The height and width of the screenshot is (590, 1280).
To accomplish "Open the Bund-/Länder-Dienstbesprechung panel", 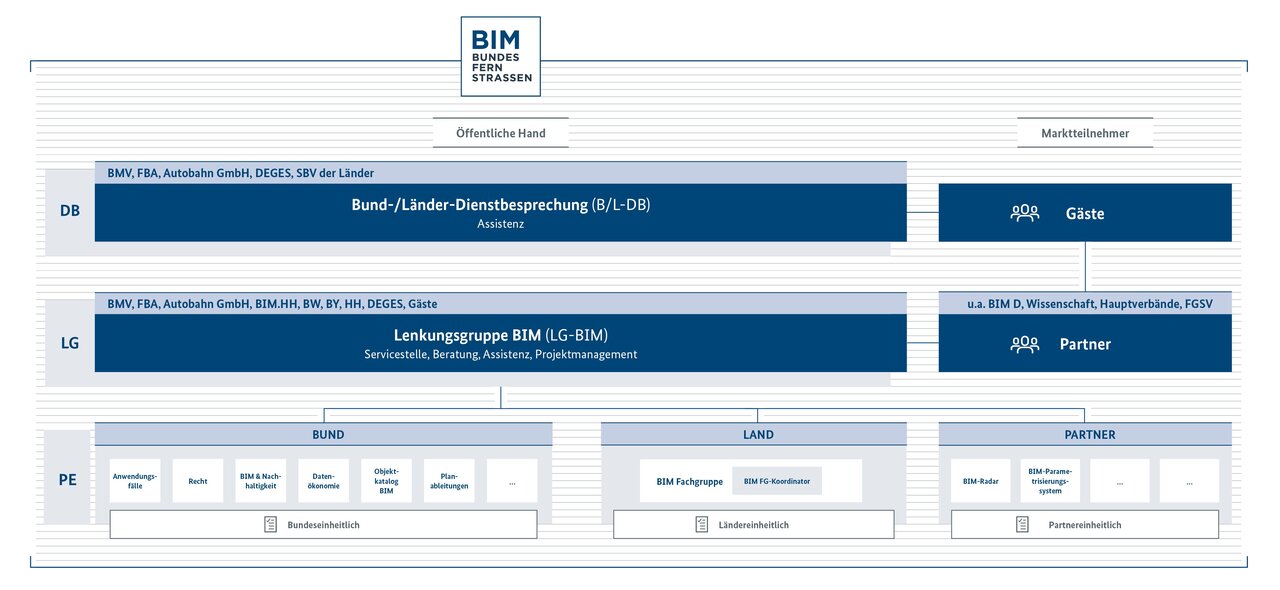I will pyautogui.click(x=500, y=211).
